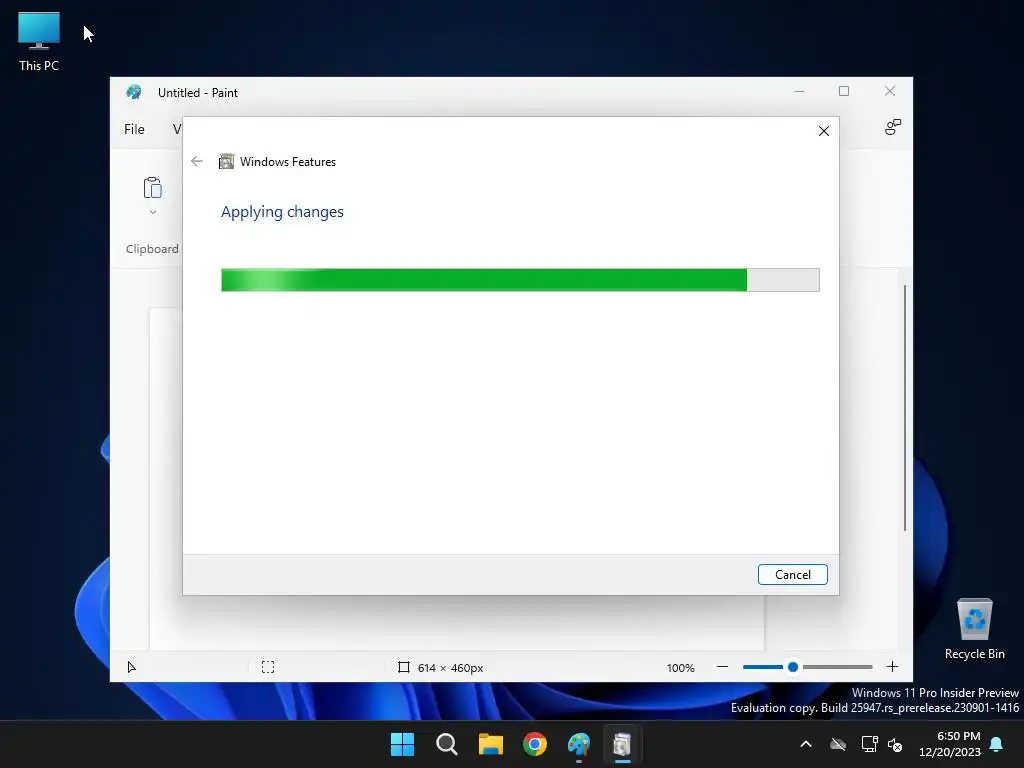The image size is (1024, 768).
Task: Cancel the Windows Features changes
Action: click(792, 575)
